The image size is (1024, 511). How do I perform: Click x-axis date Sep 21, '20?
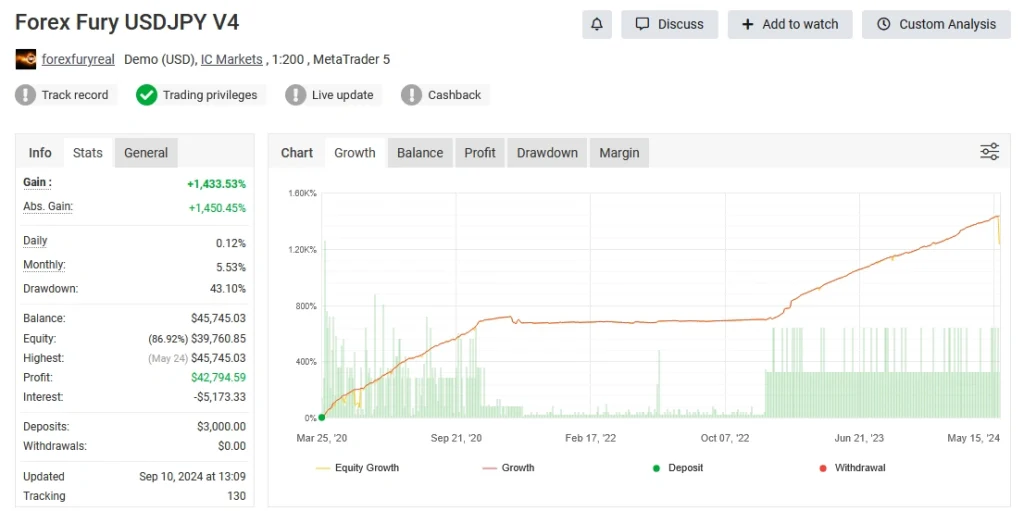tap(456, 438)
